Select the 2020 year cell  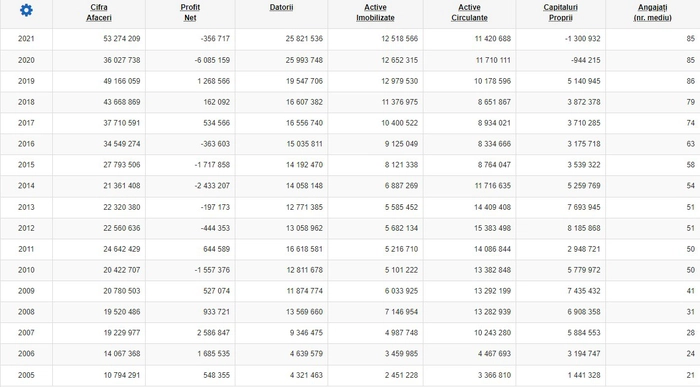click(x=26, y=60)
